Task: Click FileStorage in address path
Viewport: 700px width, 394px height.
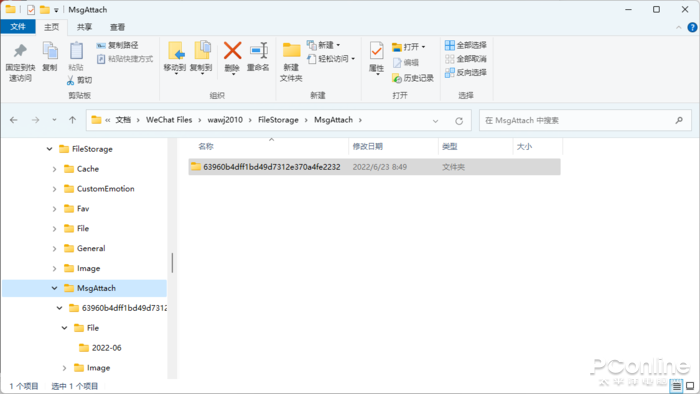Action: (278, 120)
